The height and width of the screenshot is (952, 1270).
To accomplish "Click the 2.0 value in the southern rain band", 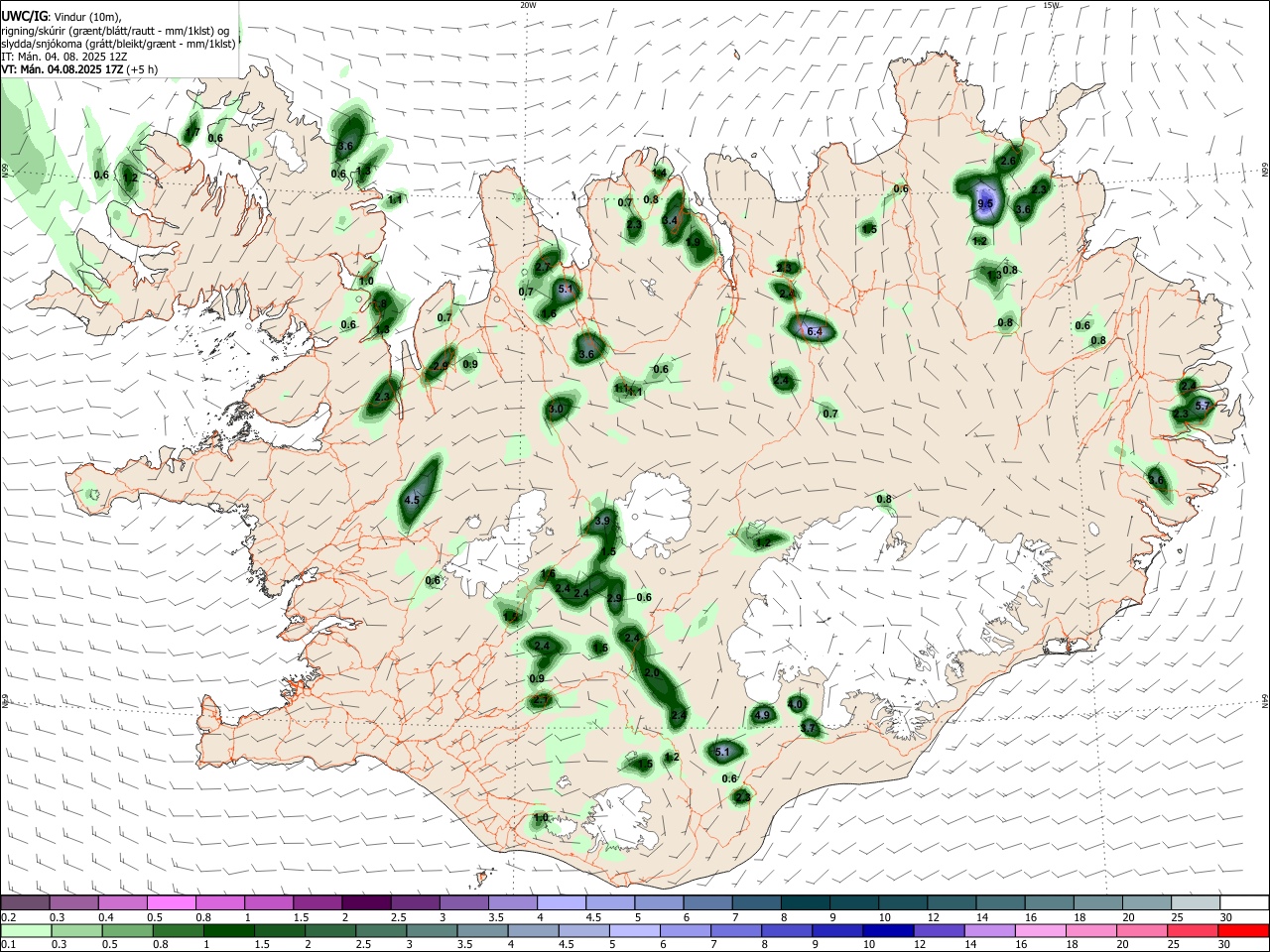I will click(652, 673).
